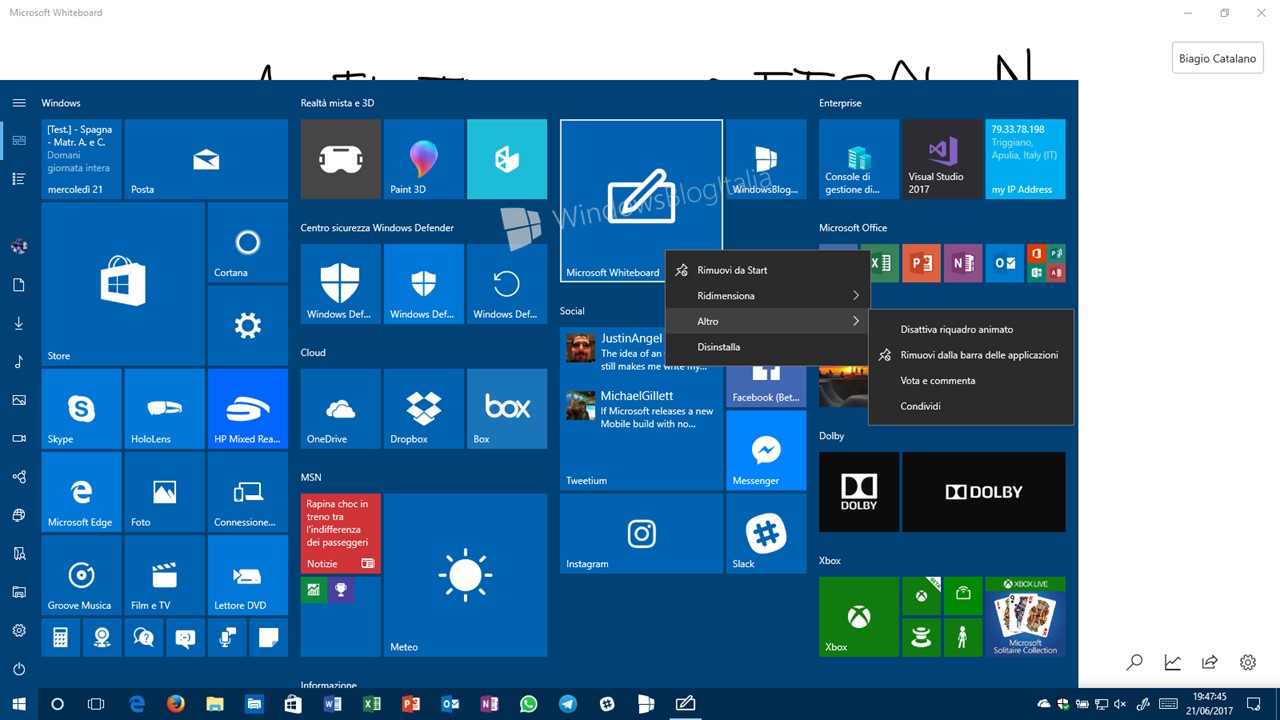This screenshot has height=720, width=1280.
Task: Open the PowerPoint tile in Microsoft Office group
Action: (921, 263)
